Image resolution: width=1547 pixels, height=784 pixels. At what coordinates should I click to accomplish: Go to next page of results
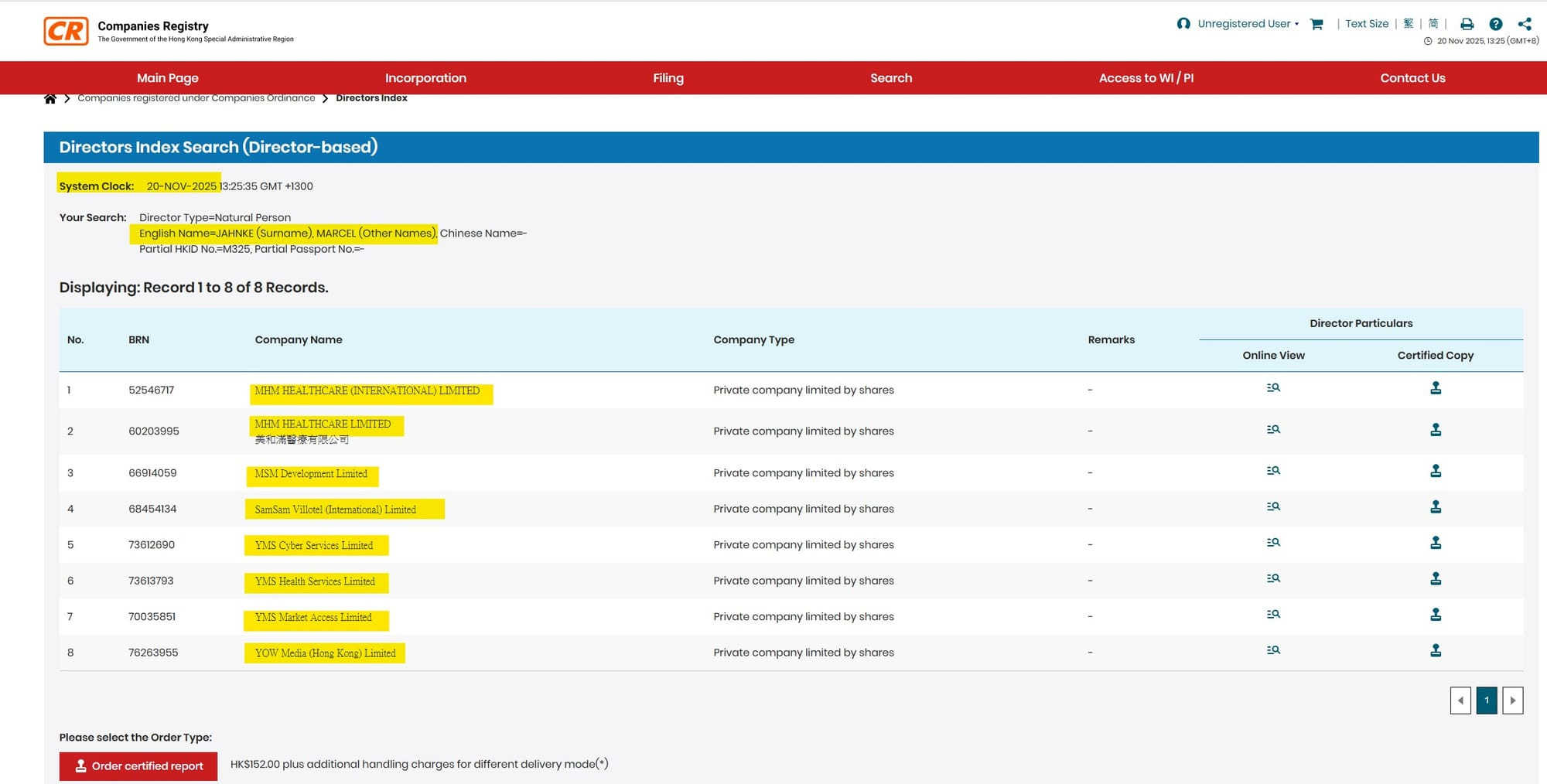tap(1512, 700)
